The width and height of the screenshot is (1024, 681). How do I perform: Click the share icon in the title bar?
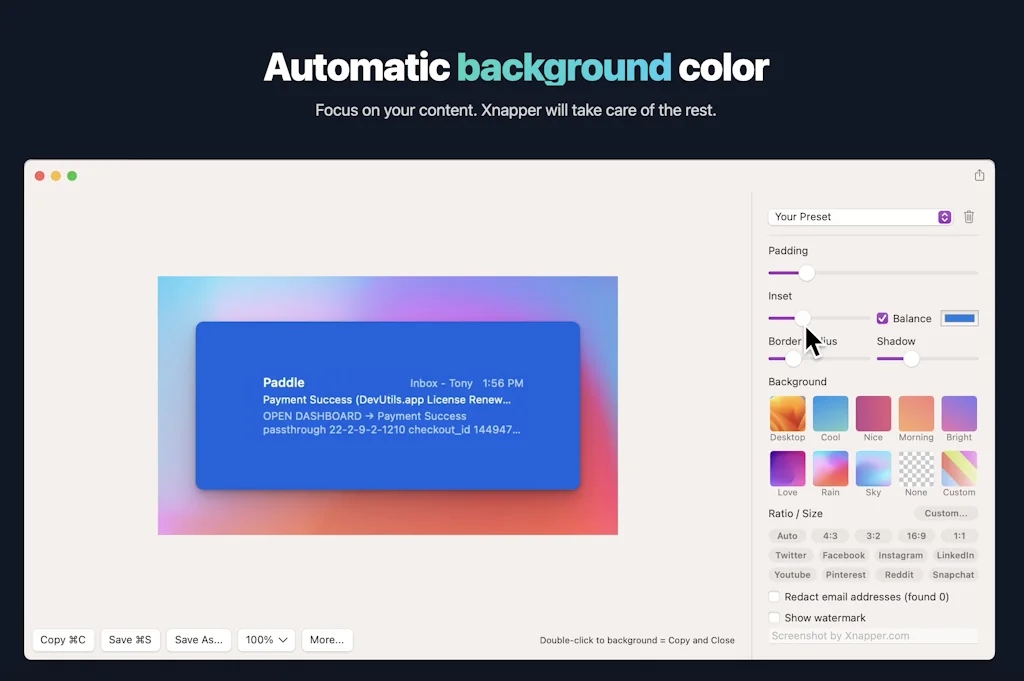(979, 175)
